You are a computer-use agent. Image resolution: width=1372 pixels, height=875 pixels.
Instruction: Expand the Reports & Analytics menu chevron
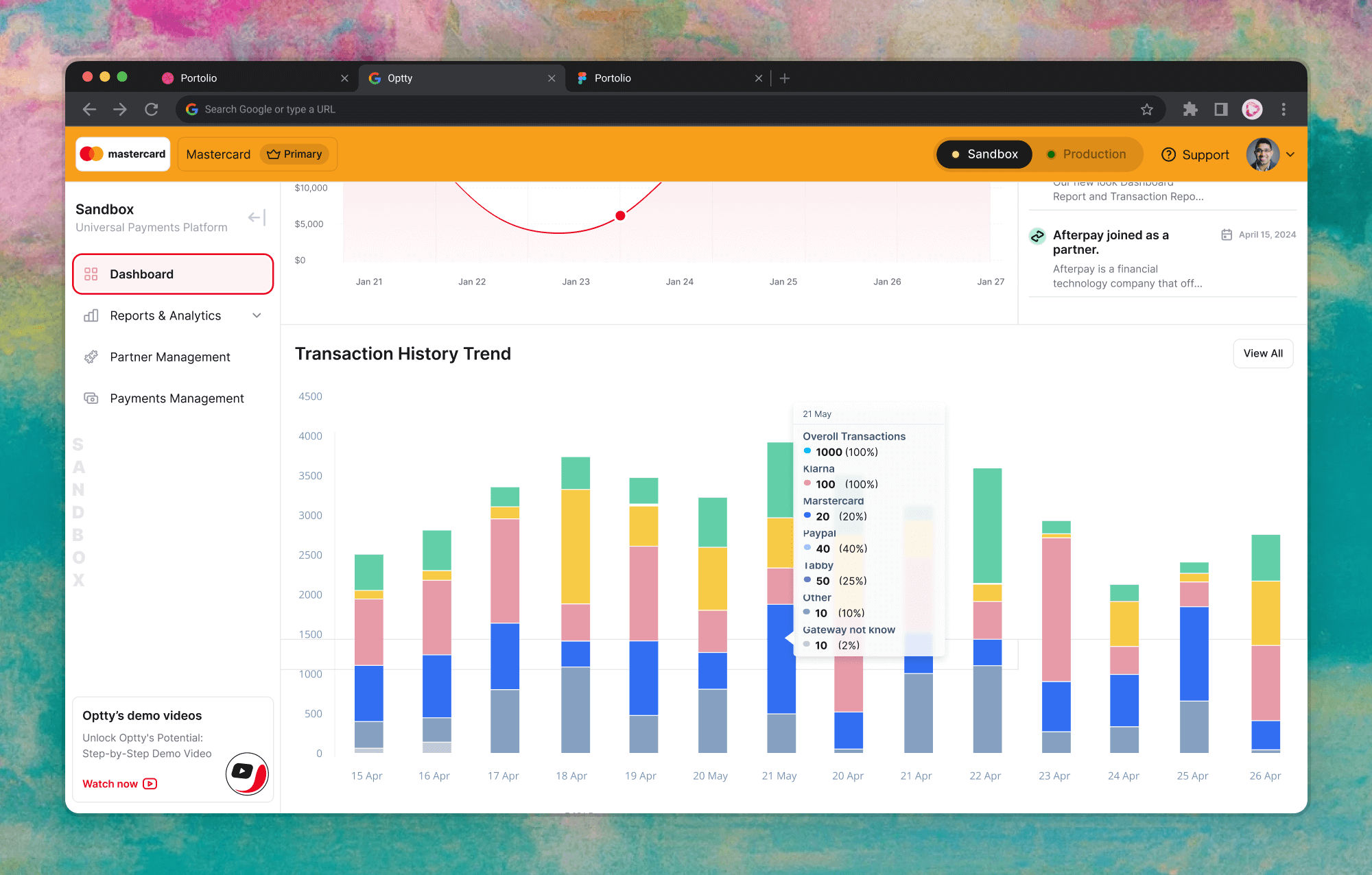pos(257,315)
